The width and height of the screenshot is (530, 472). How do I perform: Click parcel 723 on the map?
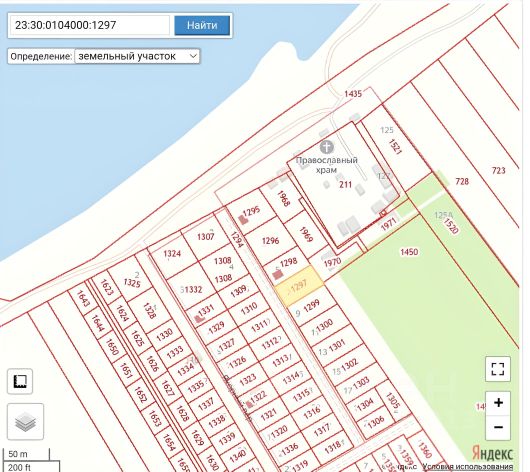coord(499,170)
